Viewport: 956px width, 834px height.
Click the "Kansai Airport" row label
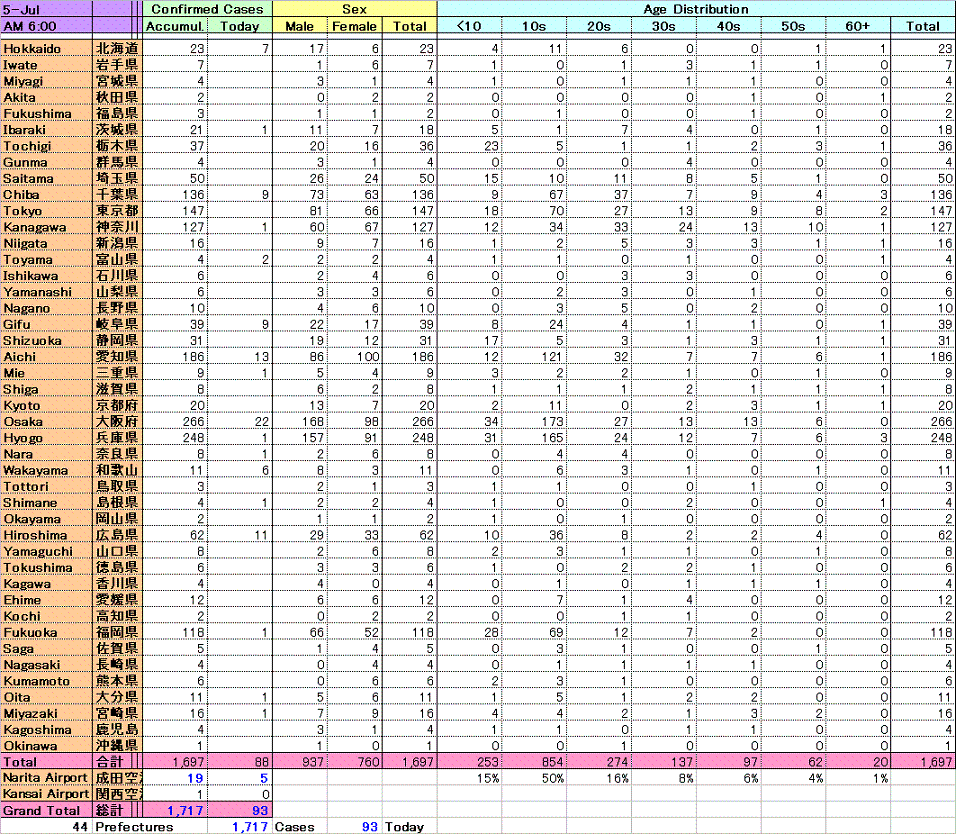coord(45,794)
